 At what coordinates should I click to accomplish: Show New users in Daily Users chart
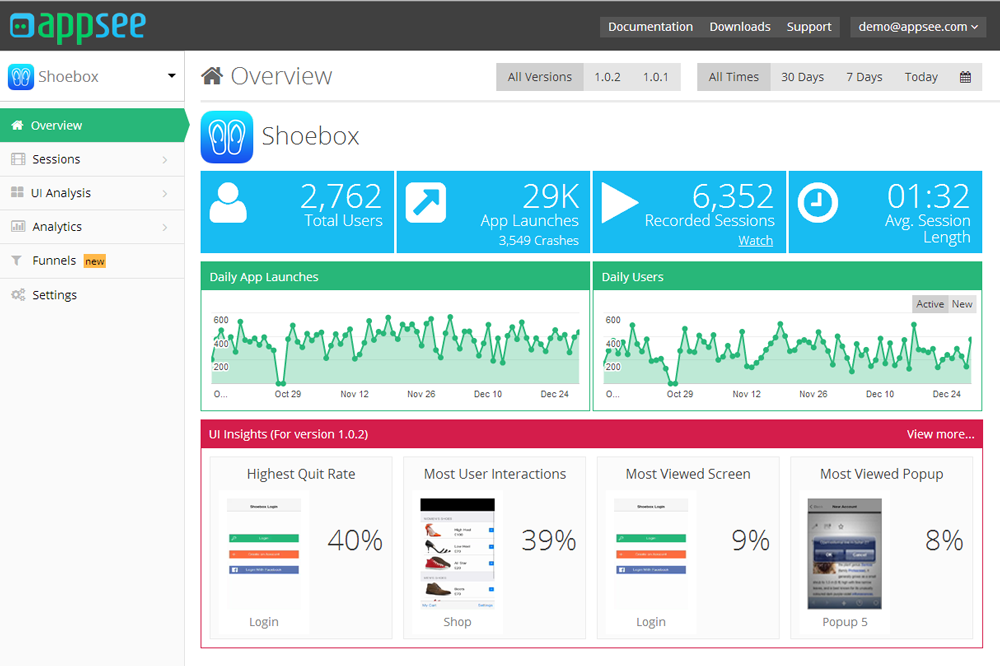(x=962, y=304)
